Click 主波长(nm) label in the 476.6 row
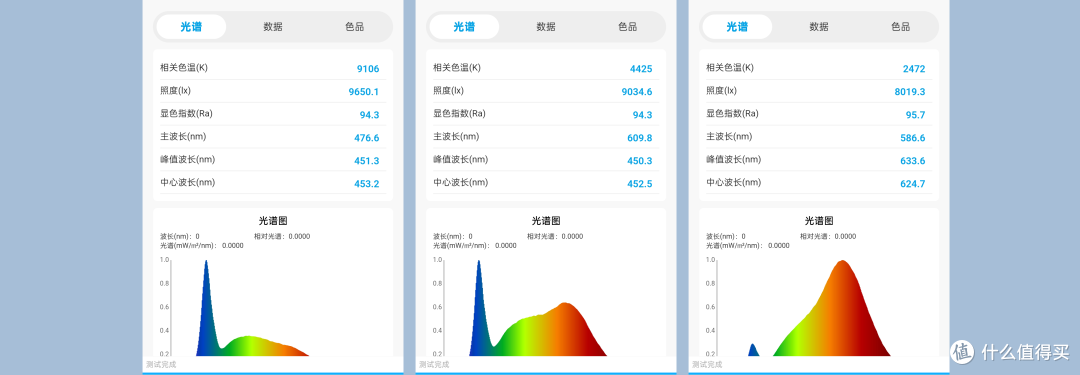1080x375 pixels. 183,136
